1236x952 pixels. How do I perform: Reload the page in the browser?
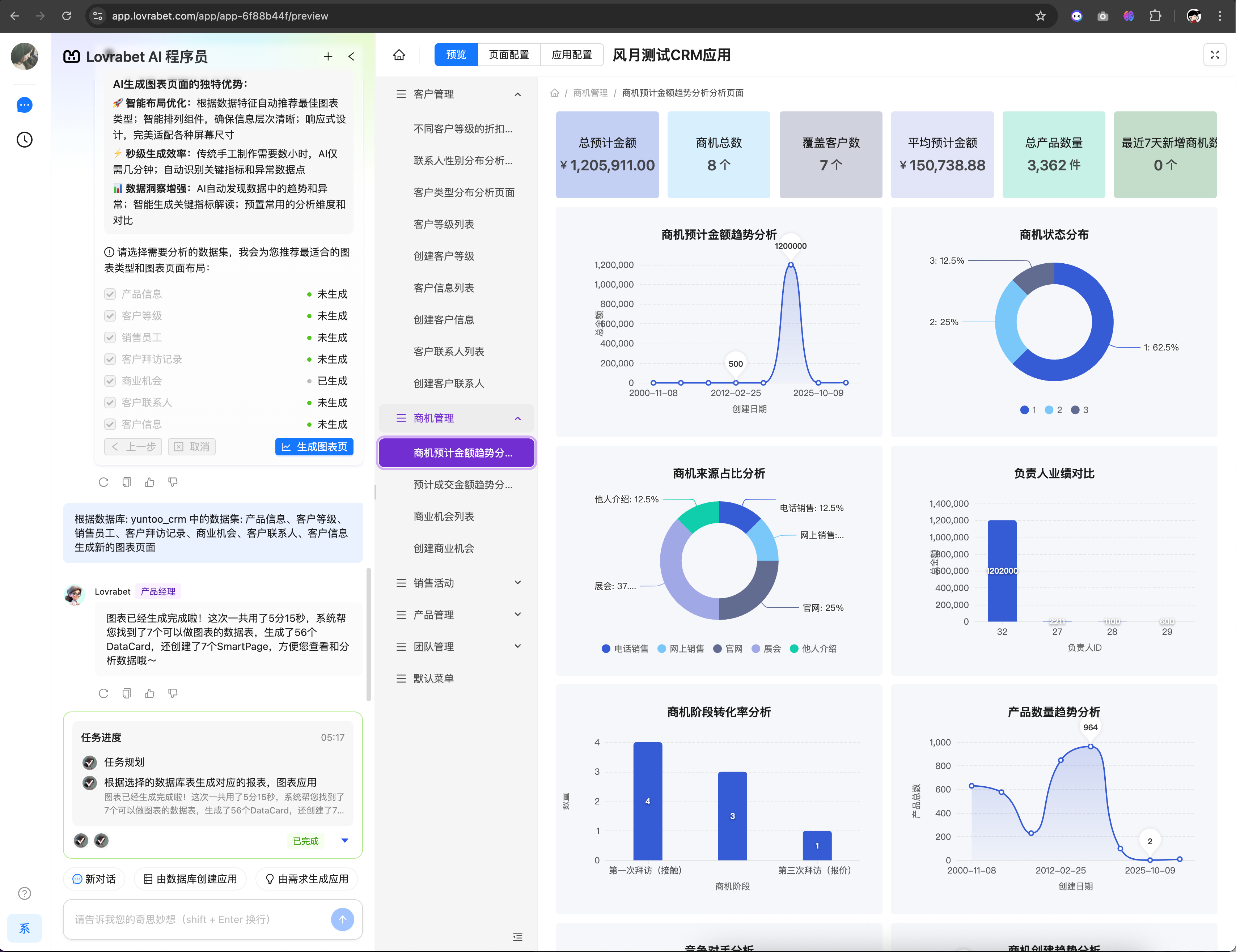pos(67,16)
